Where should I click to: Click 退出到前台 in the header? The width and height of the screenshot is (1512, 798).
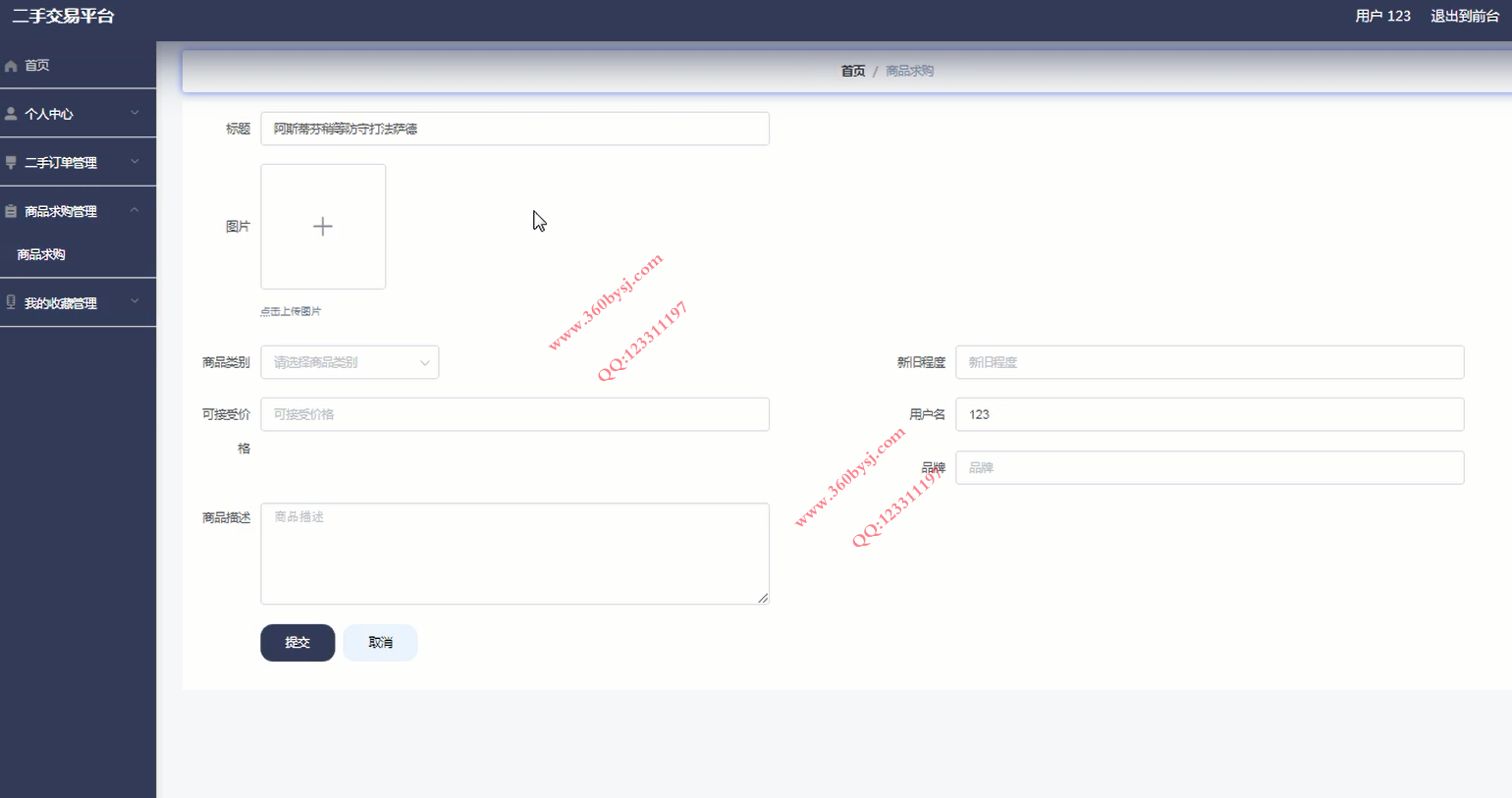coord(1465,17)
